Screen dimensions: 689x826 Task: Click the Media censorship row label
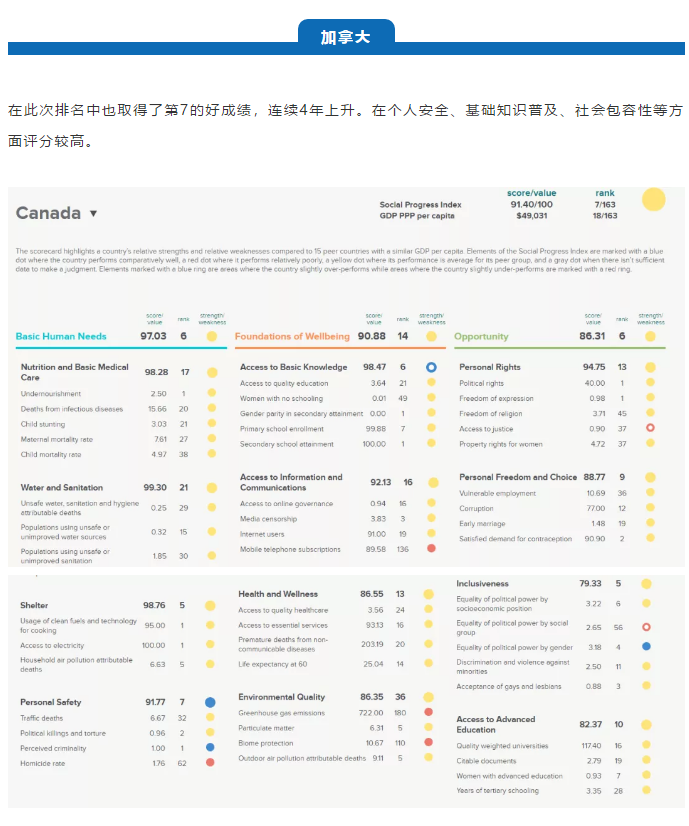268,519
